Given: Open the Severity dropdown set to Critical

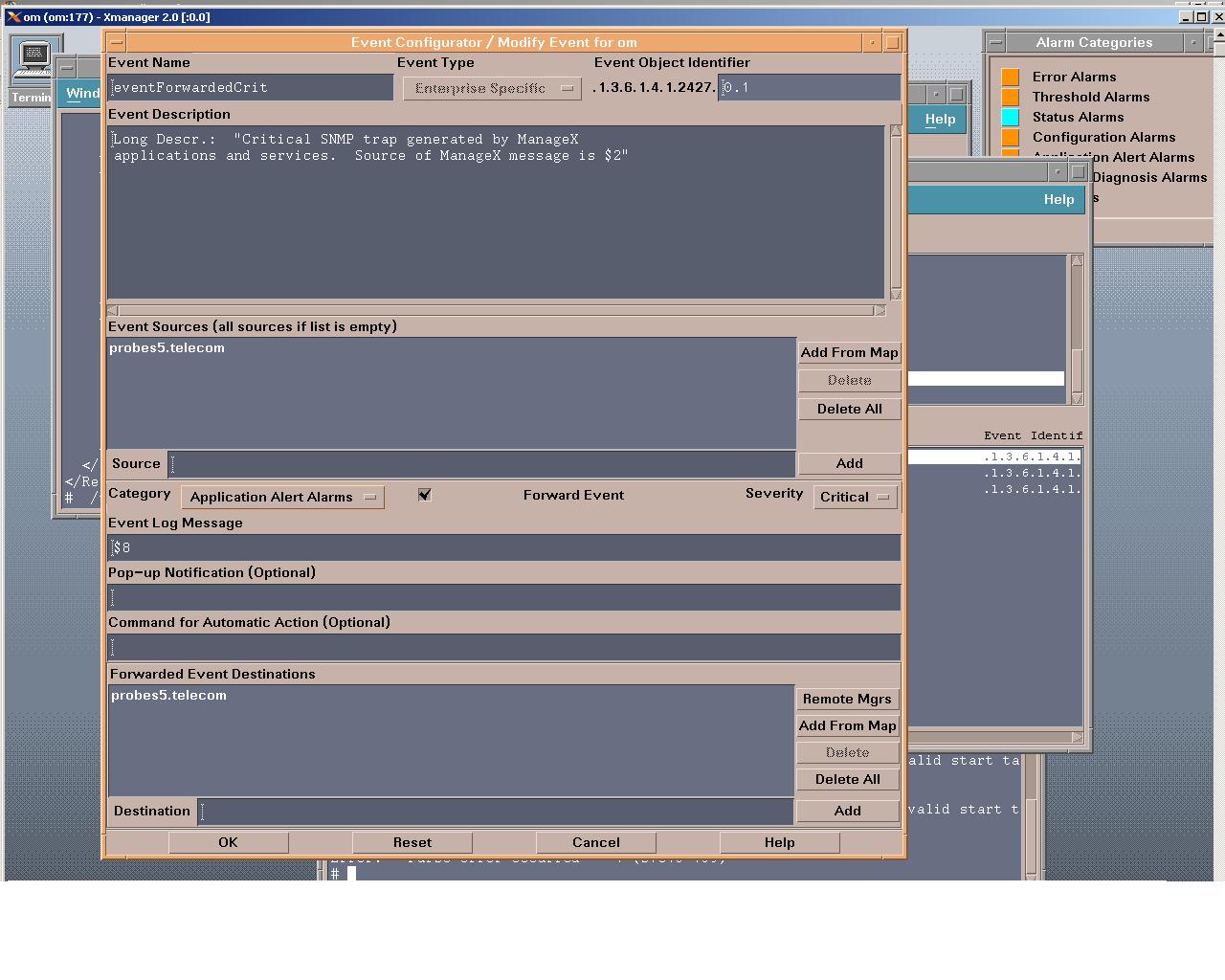Looking at the screenshot, I should (856, 497).
